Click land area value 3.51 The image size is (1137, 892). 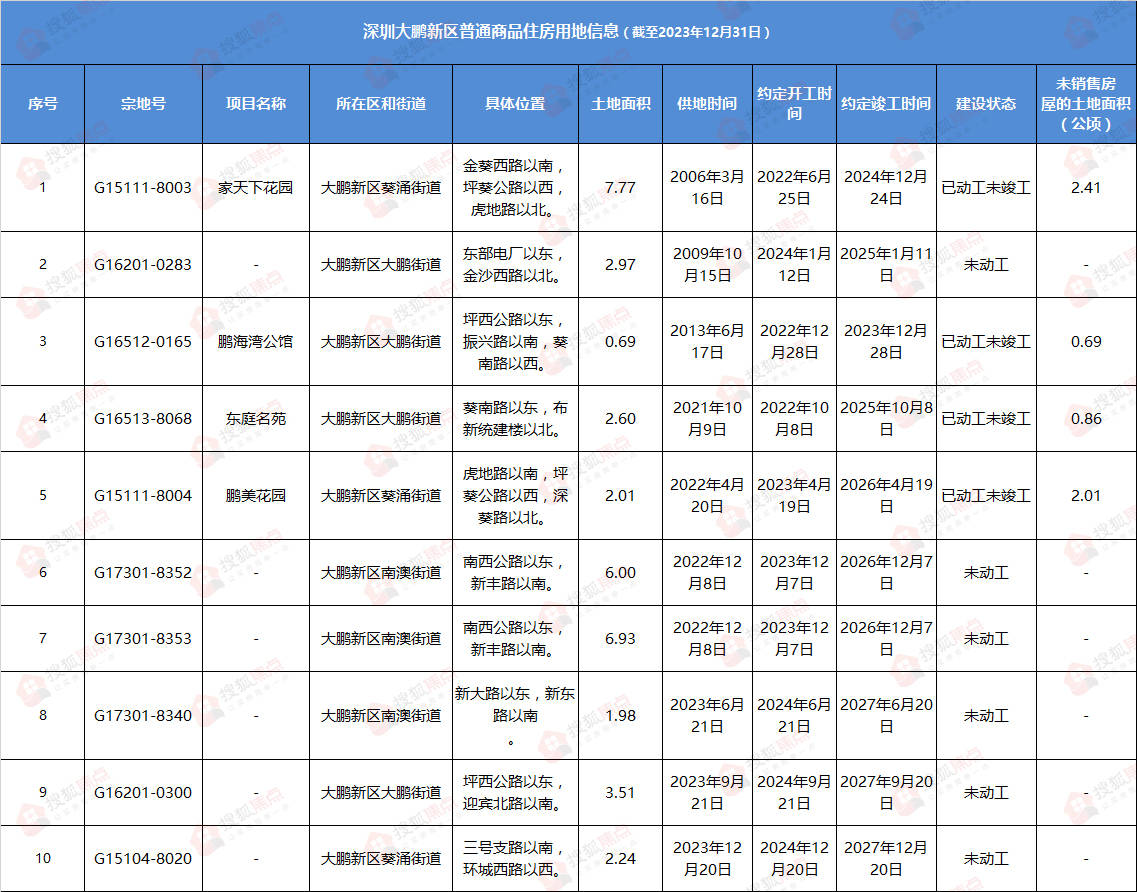[x=621, y=793]
